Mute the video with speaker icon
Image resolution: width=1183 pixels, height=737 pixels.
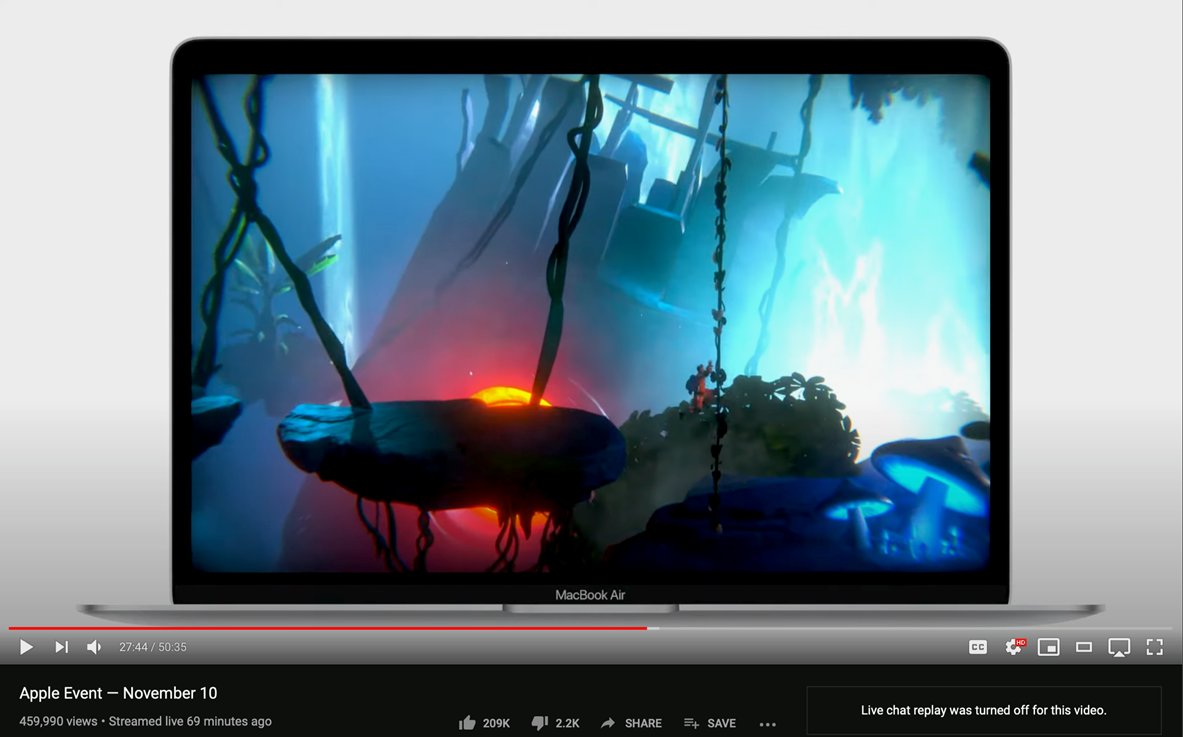point(94,647)
